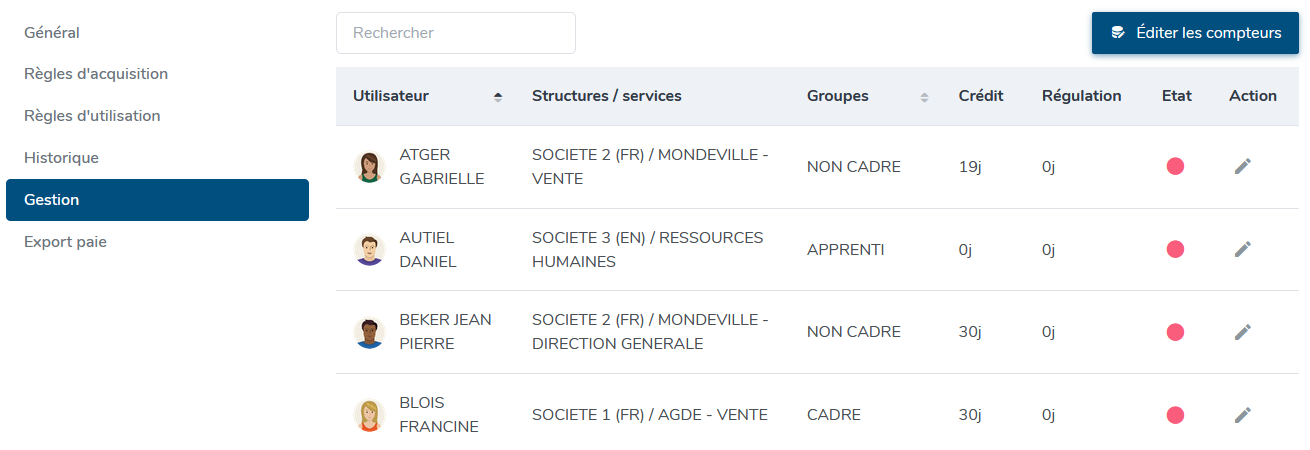The width and height of the screenshot is (1310, 450).
Task: Edit ATGER GABRIELLE's counter with pencil icon
Action: (1242, 167)
